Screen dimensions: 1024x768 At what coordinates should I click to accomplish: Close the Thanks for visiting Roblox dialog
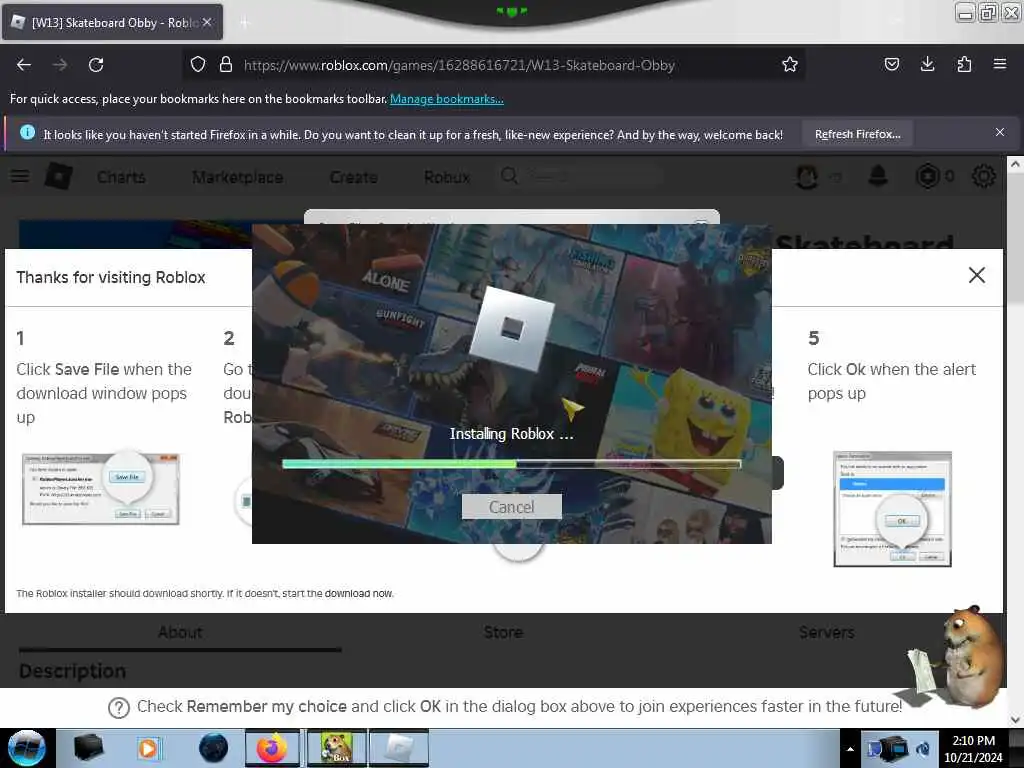[x=976, y=275]
